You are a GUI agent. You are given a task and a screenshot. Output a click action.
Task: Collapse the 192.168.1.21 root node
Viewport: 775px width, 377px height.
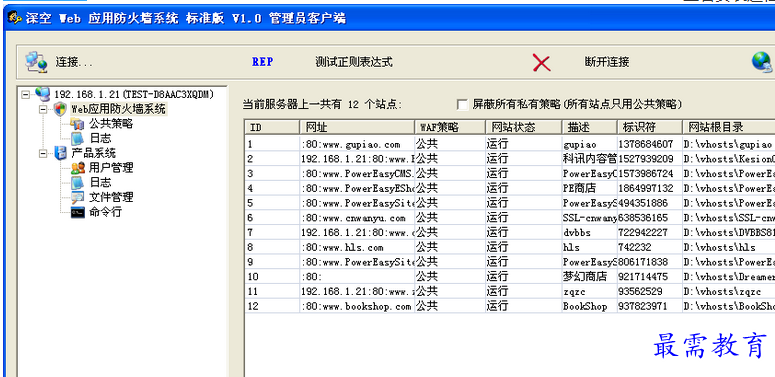25,94
